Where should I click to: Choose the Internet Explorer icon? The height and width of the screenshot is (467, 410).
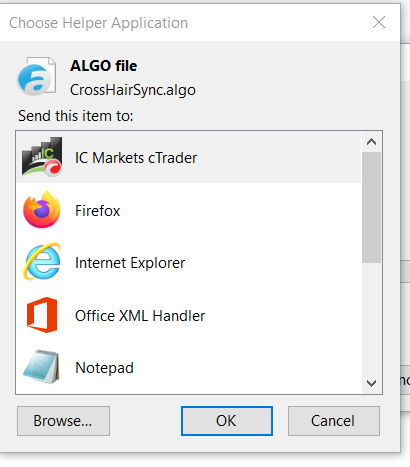coord(42,262)
